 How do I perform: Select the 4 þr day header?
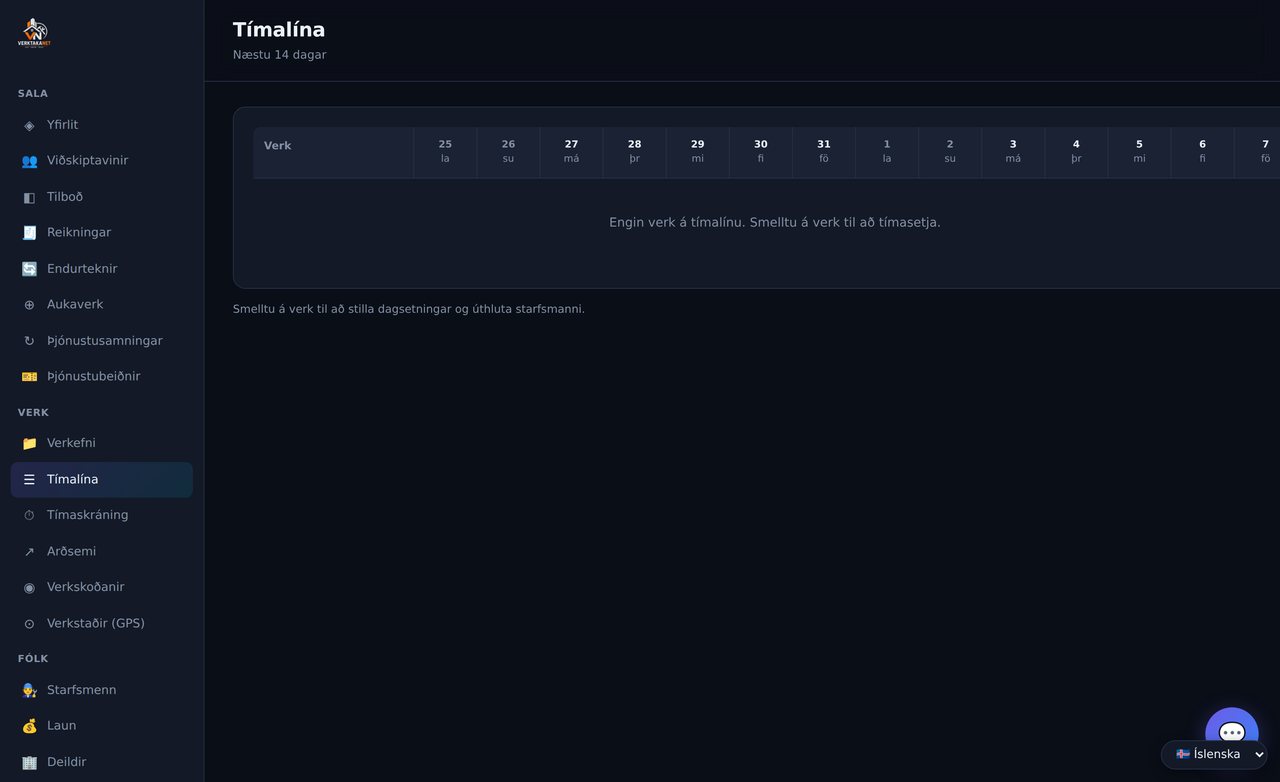1076,152
